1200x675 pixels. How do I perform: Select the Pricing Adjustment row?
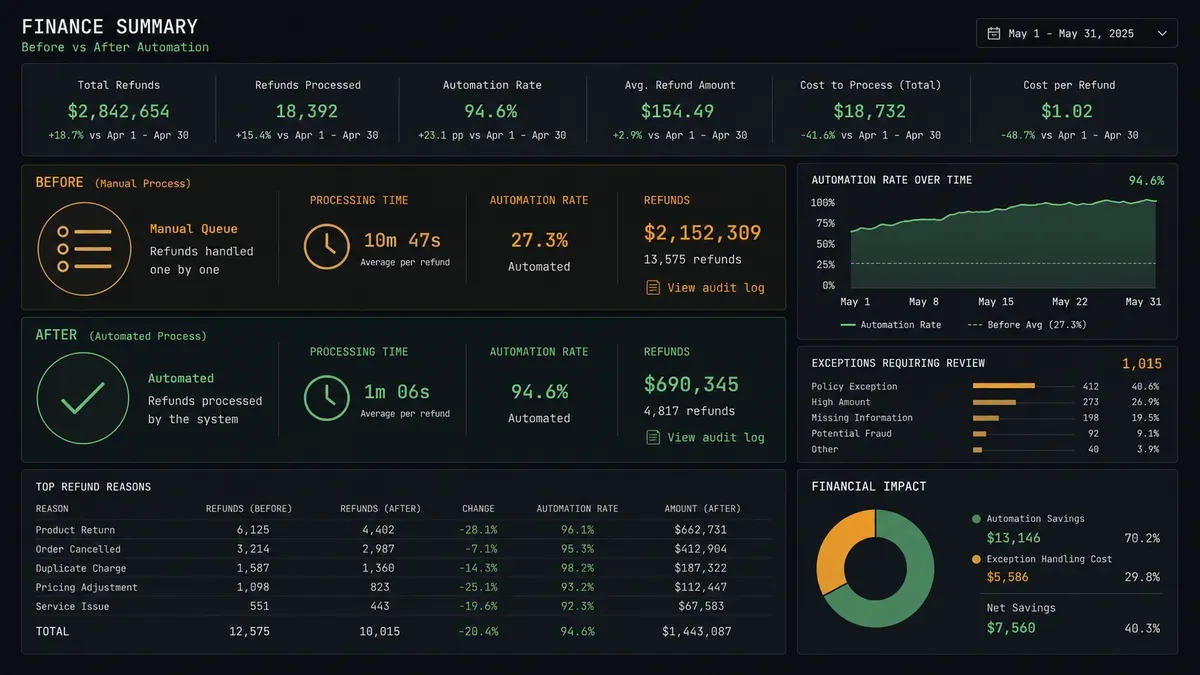pos(403,587)
